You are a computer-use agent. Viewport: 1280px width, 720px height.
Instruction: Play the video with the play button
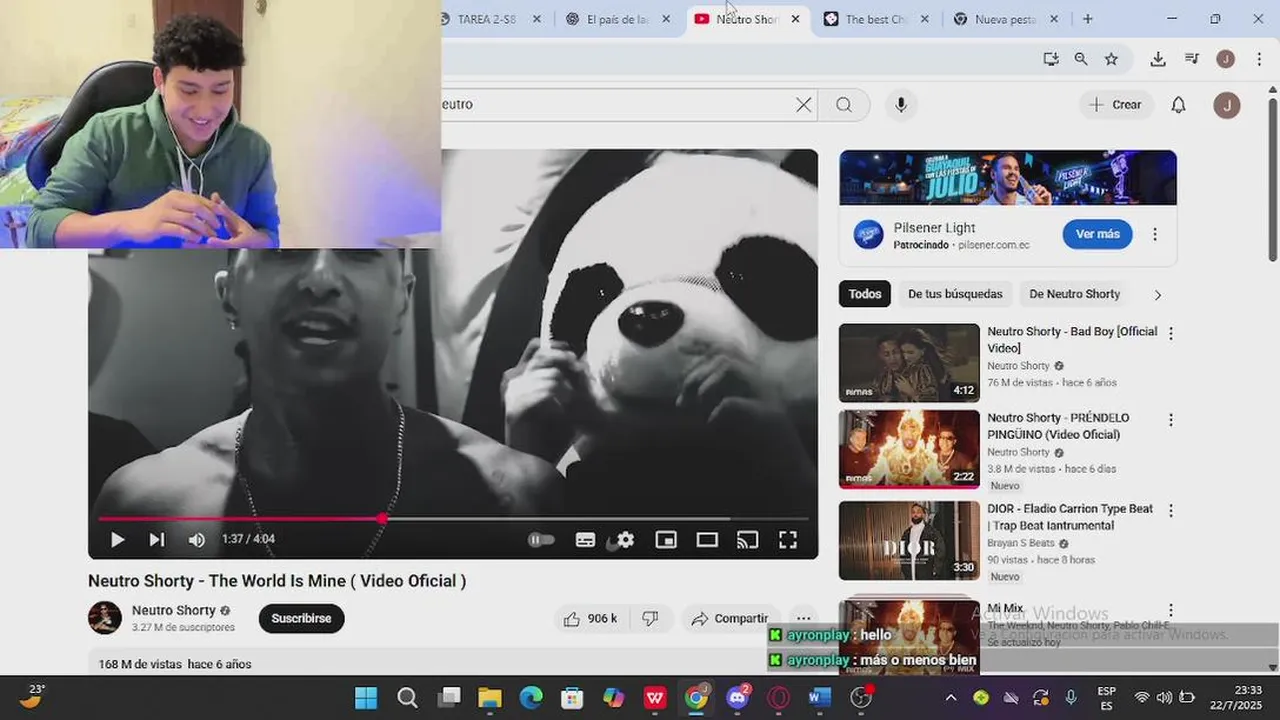coord(117,540)
